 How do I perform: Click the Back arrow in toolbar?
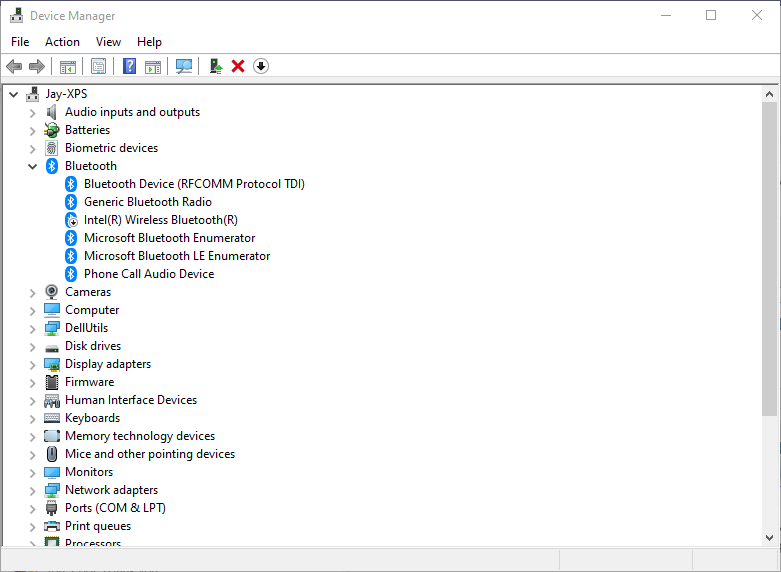tap(14, 66)
